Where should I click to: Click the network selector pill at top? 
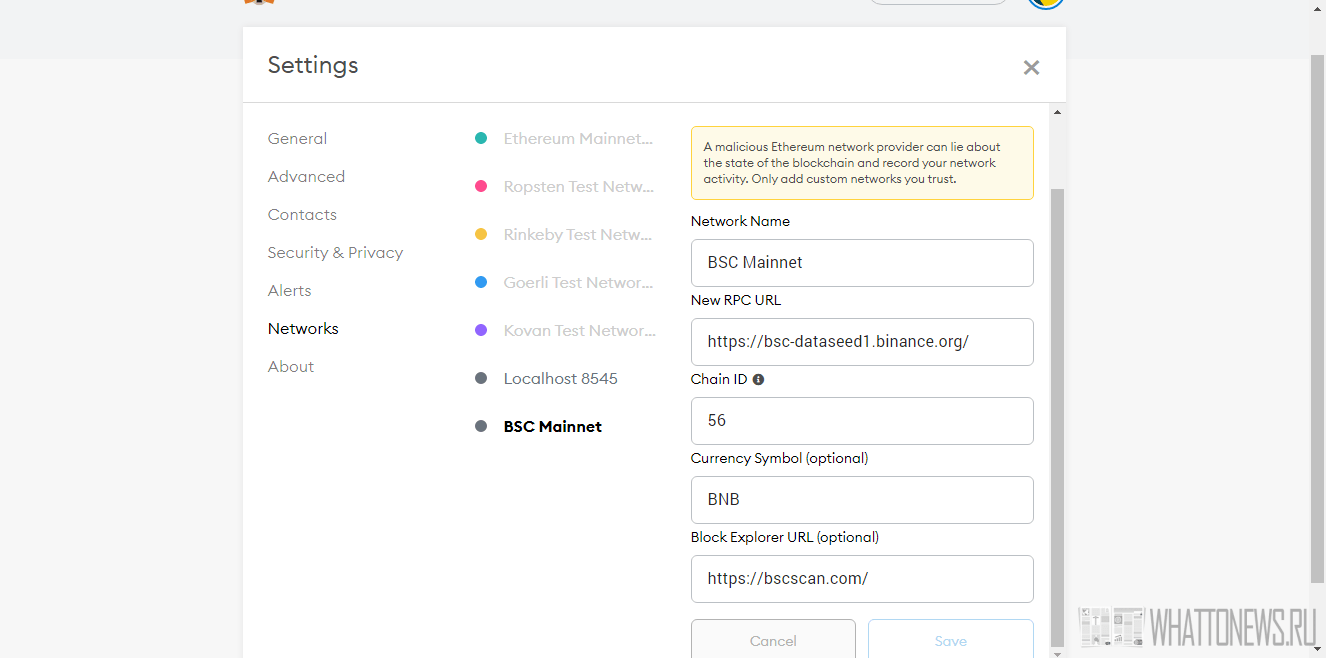(x=939, y=2)
